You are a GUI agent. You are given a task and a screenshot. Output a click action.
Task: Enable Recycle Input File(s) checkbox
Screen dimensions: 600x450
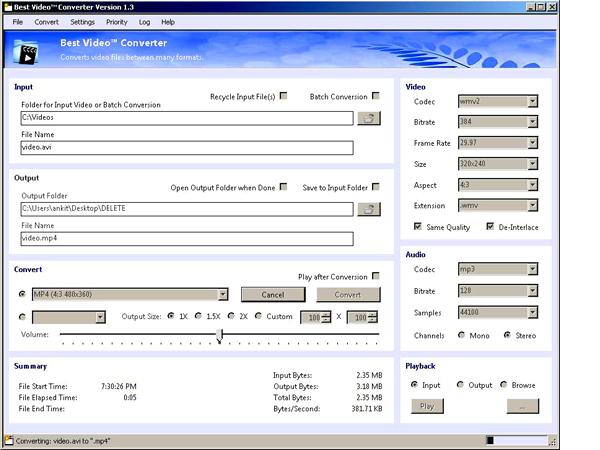[x=284, y=96]
